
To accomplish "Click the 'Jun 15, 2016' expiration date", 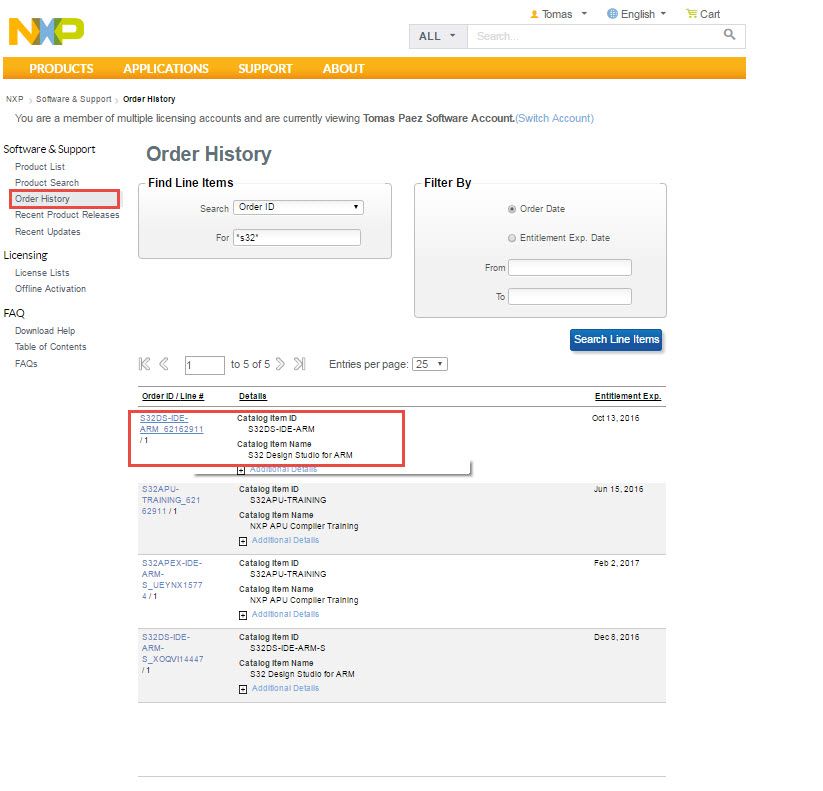I will [618, 489].
